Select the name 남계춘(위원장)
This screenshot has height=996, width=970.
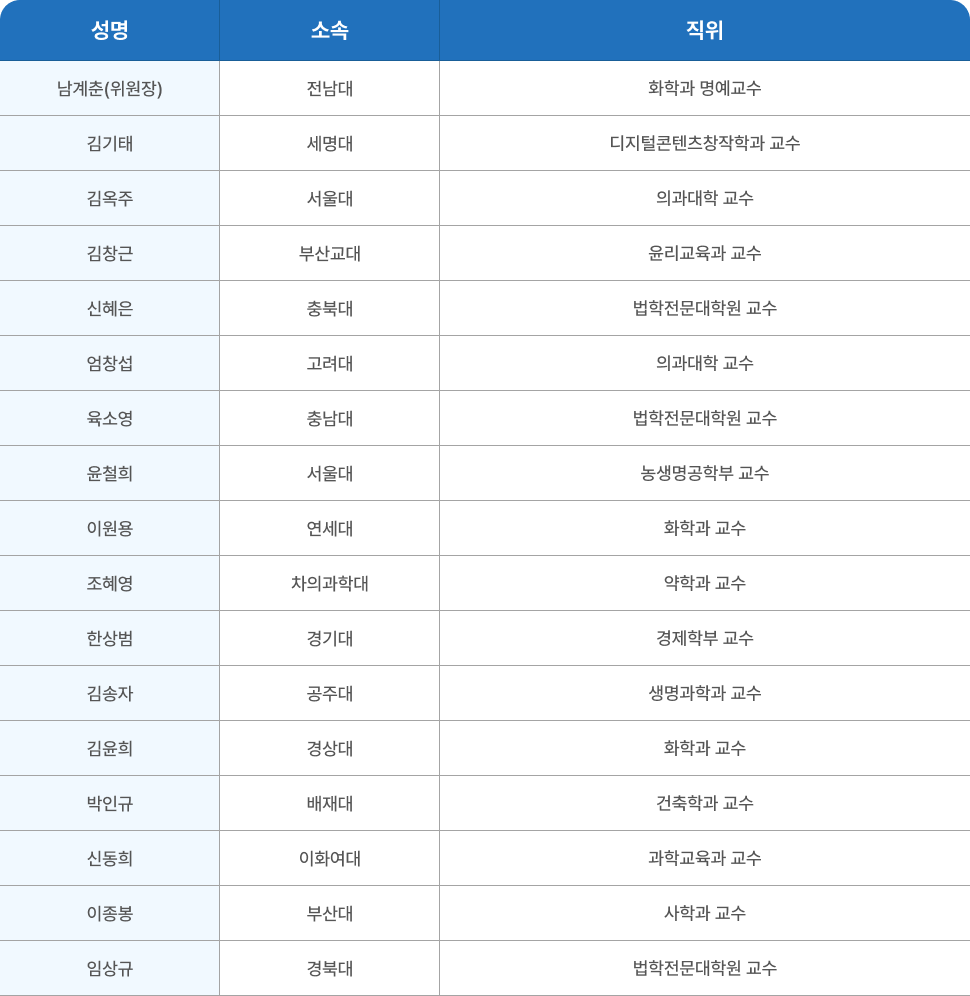(x=109, y=88)
